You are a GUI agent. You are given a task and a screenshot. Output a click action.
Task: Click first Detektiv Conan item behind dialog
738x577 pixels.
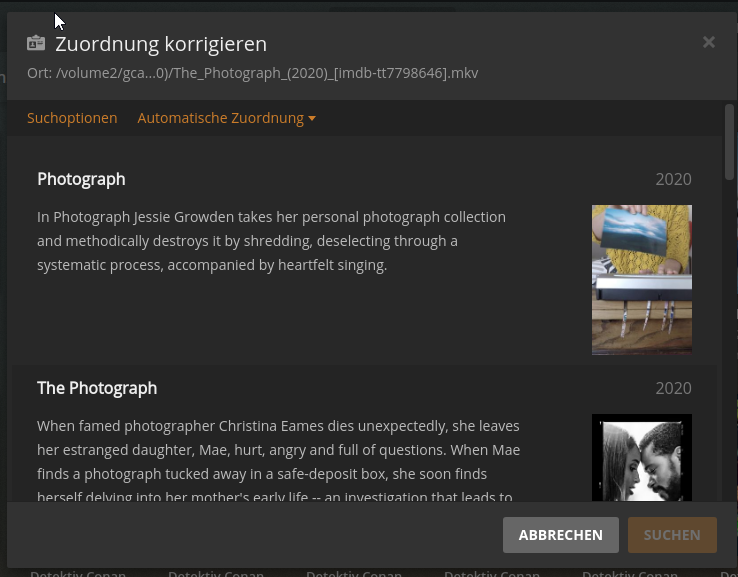[78, 573]
